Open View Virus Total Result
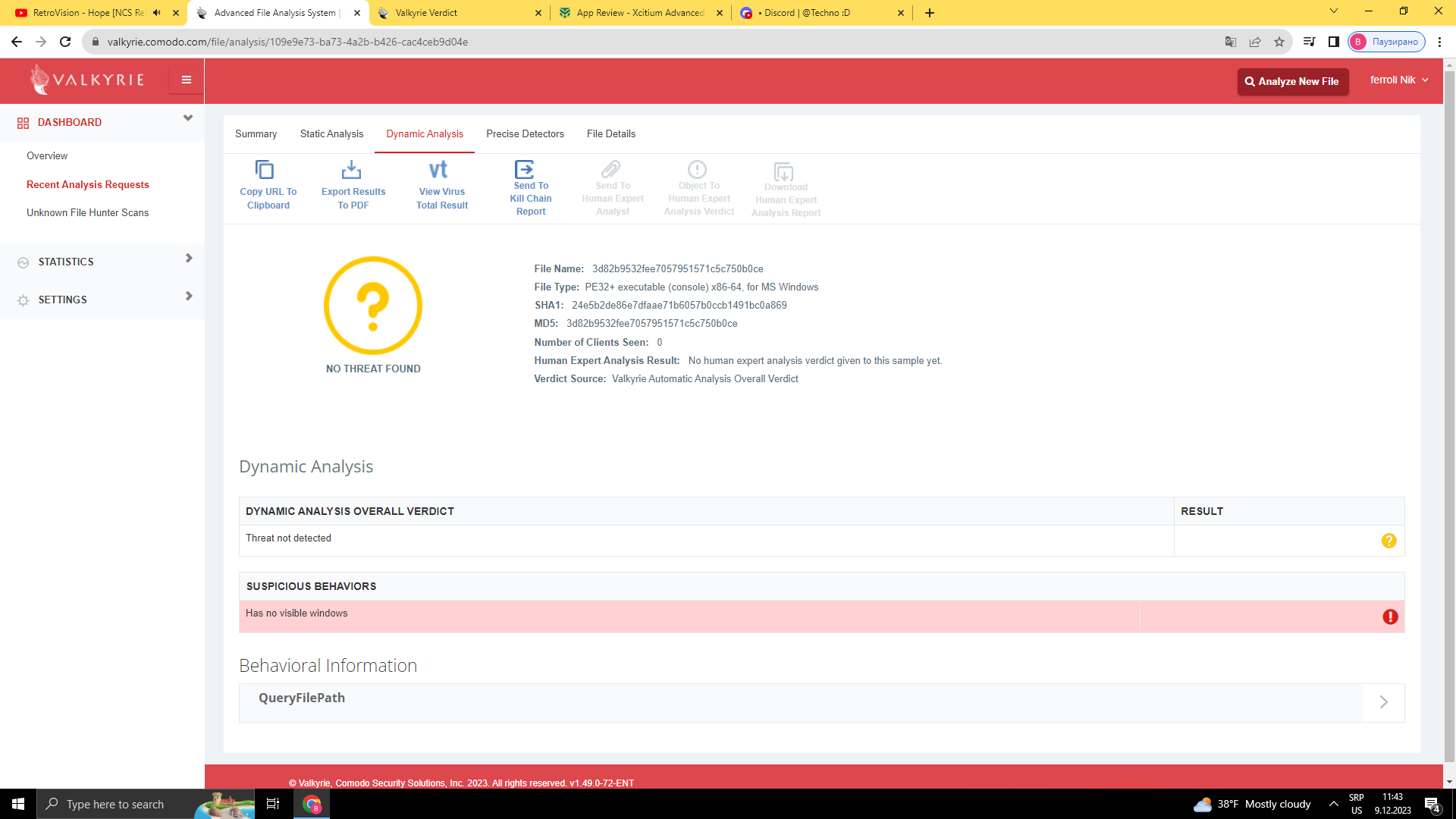1456x819 pixels. (x=438, y=169)
